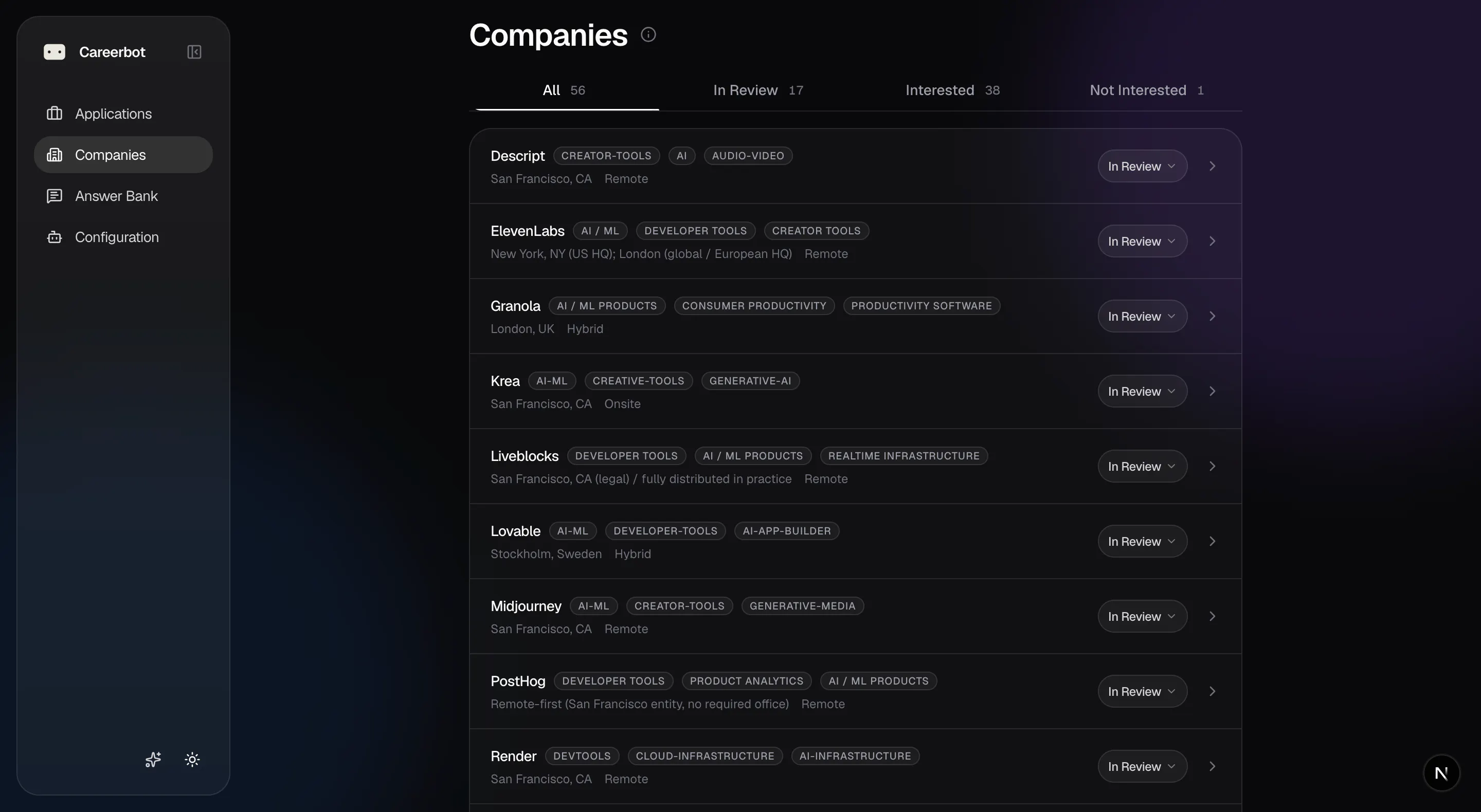Click the CLOUD-INFRASTRUCTURE tag
The height and width of the screenshot is (812, 1481).
point(705,755)
